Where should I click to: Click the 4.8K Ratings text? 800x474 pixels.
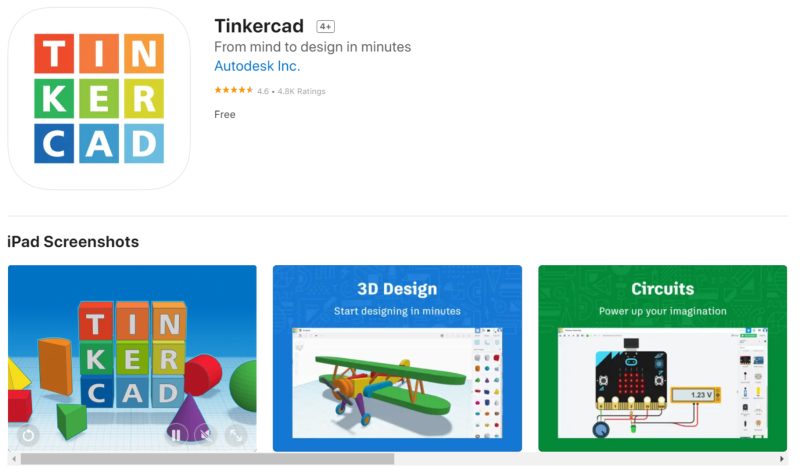[302, 91]
